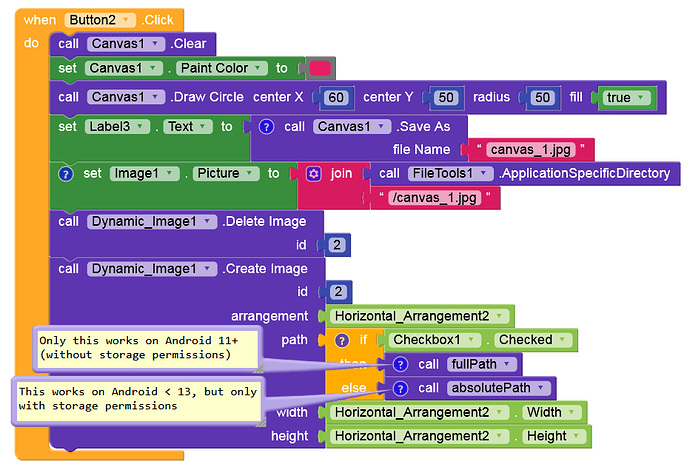The width and height of the screenshot is (690, 470).
Task: Click the canvas_1.jpg file name text field
Action: pyautogui.click(x=531, y=150)
